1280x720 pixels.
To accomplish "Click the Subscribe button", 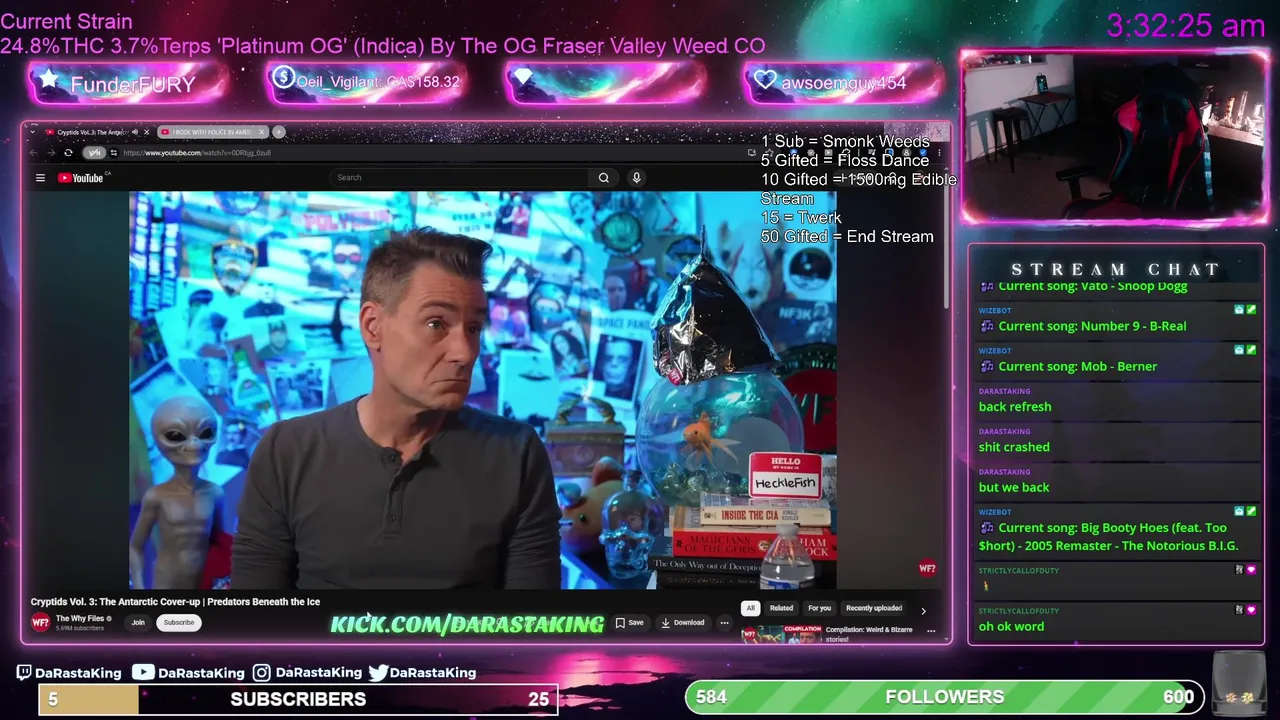I will click(x=179, y=622).
